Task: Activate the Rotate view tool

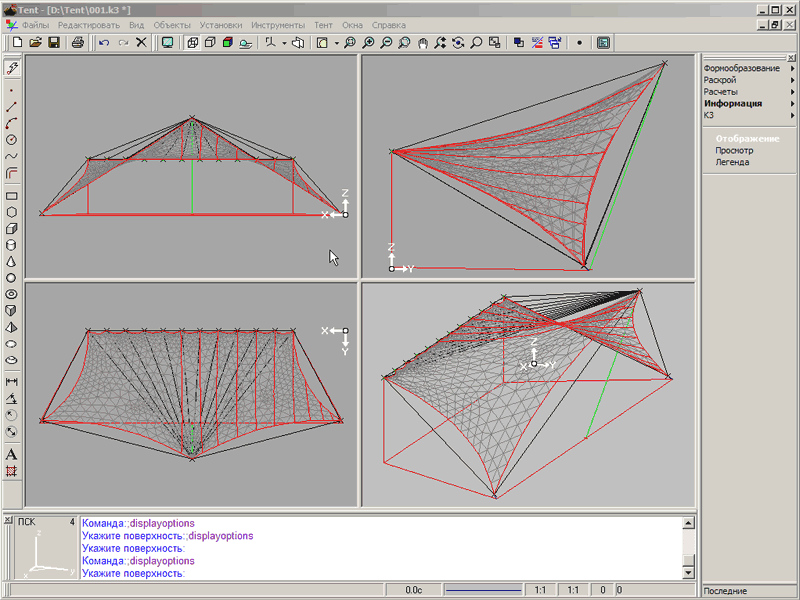Action: click(x=457, y=42)
